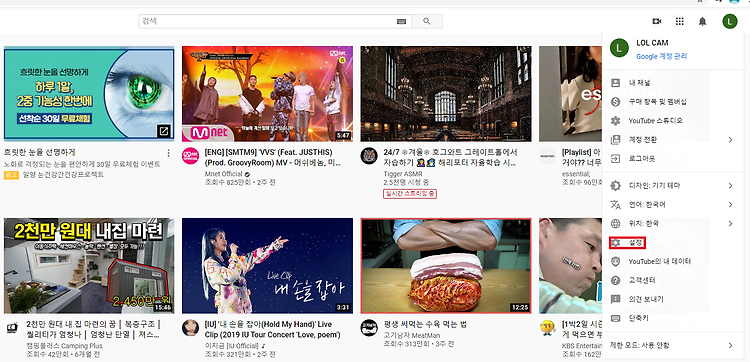Open more options for the eye ad
Image resolution: width=750 pixels, height=362 pixels.
pyautogui.click(x=168, y=153)
